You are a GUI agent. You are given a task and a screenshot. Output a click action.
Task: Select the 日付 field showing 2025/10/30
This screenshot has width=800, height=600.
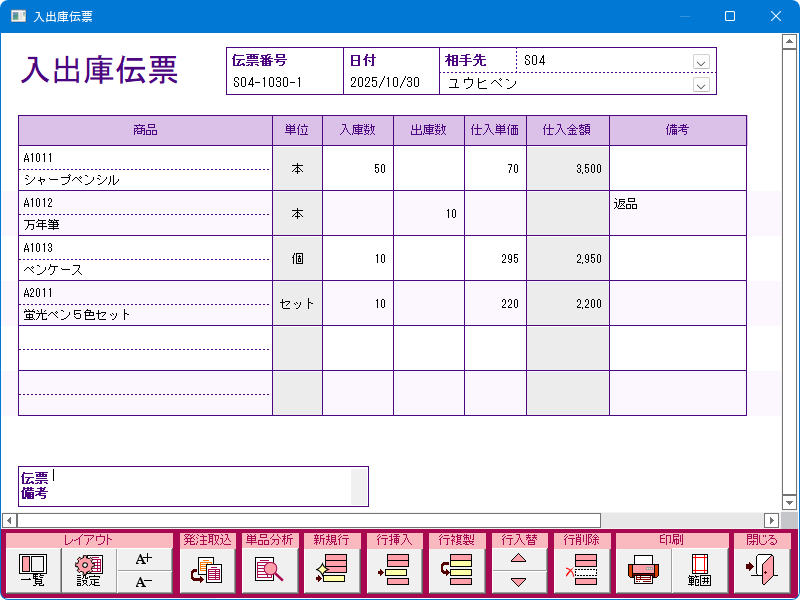391,83
